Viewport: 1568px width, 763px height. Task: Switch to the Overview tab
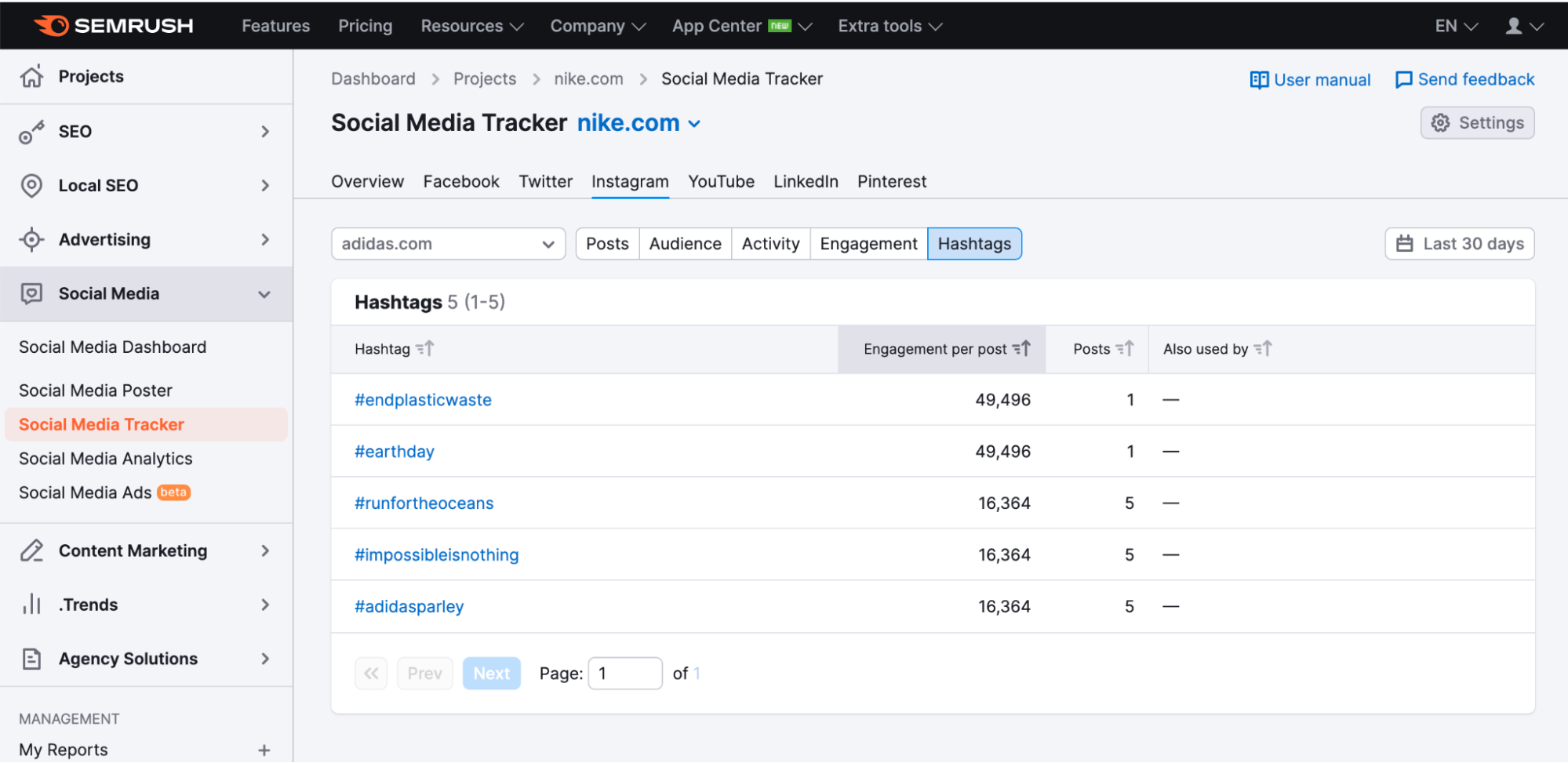pyautogui.click(x=367, y=182)
